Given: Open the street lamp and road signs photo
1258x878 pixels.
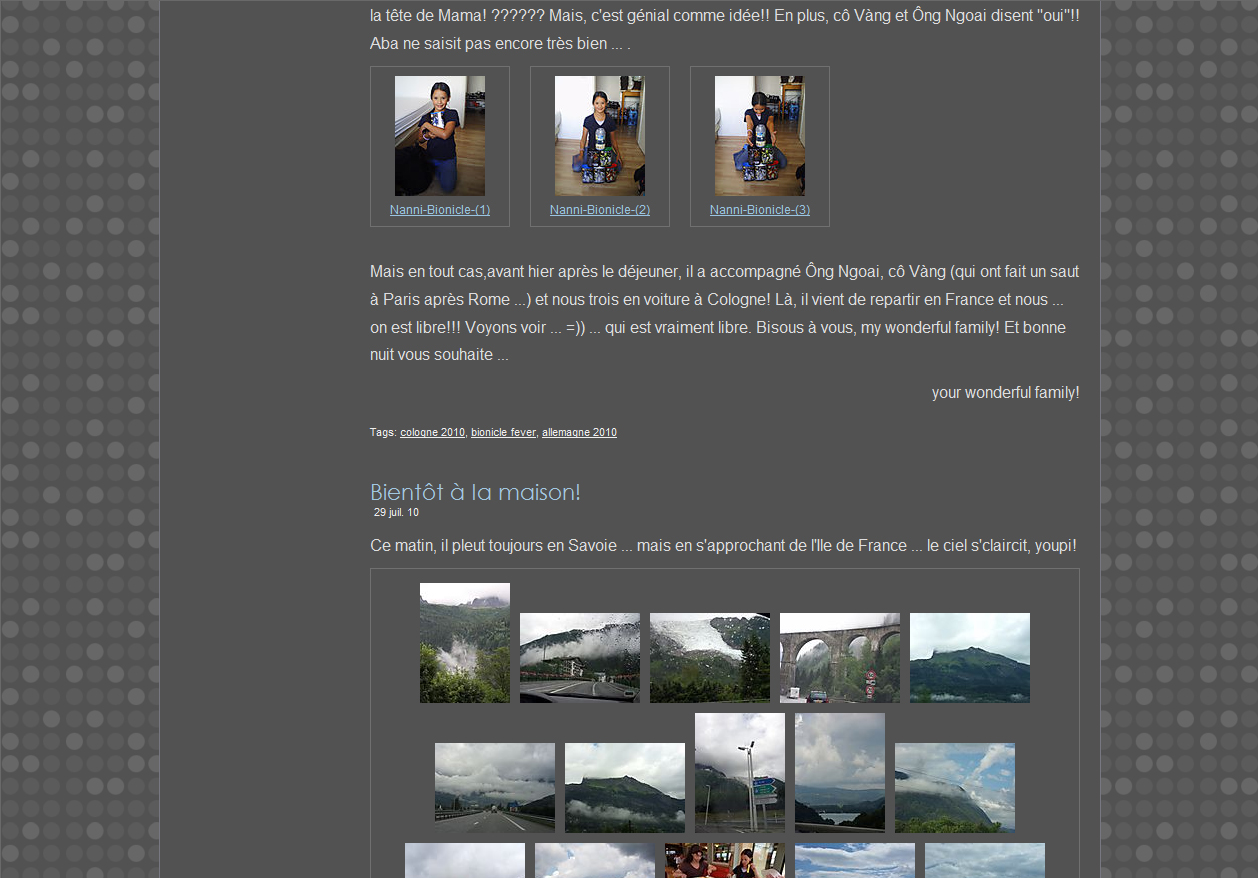Looking at the screenshot, I should (740, 773).
